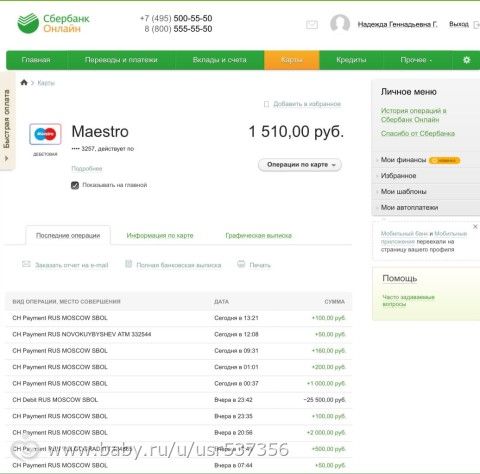Image resolution: width=480 pixels, height=474 pixels.
Task: Open Переводы и платежи menu item
Action: (x=121, y=60)
